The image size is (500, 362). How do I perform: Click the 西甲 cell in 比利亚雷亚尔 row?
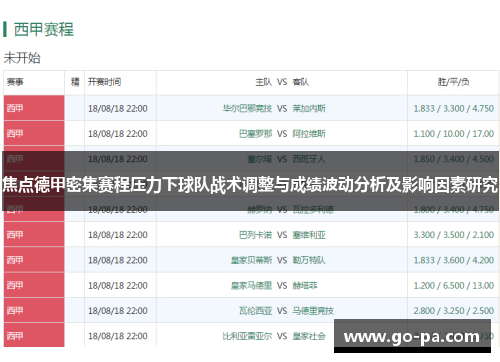[x=34, y=335]
